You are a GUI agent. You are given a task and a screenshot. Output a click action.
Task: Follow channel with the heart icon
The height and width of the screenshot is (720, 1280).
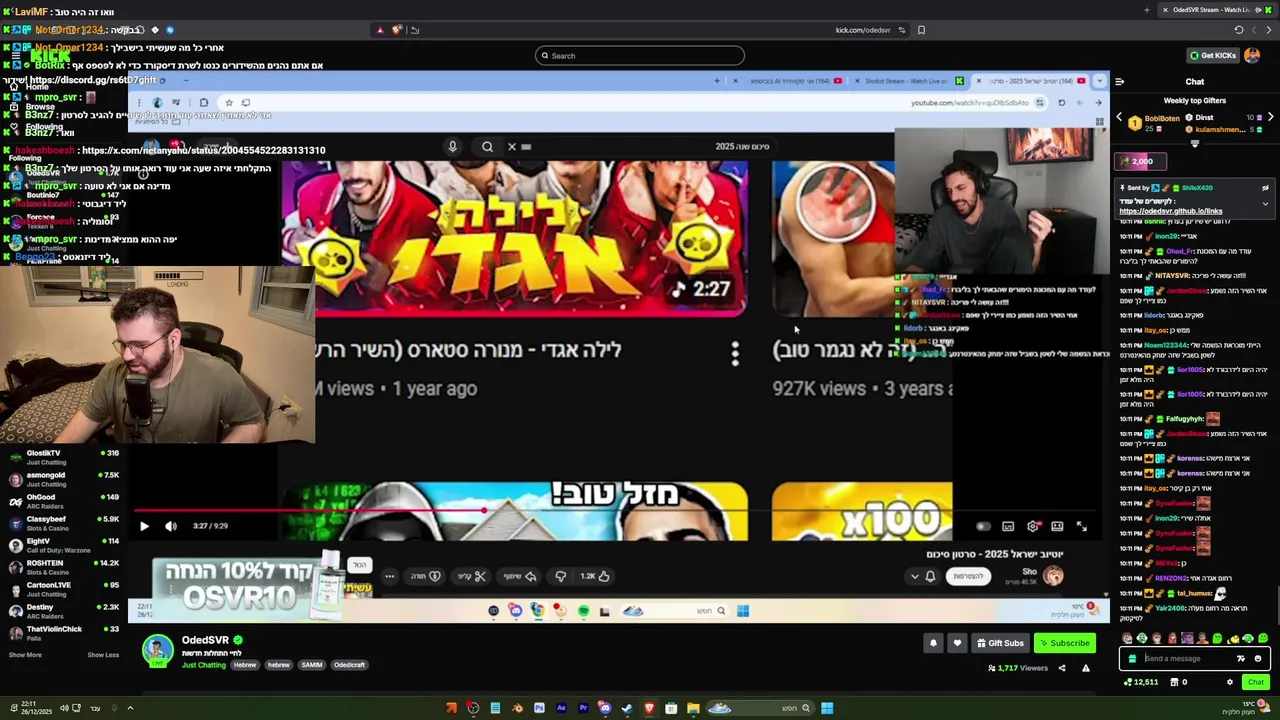click(957, 643)
